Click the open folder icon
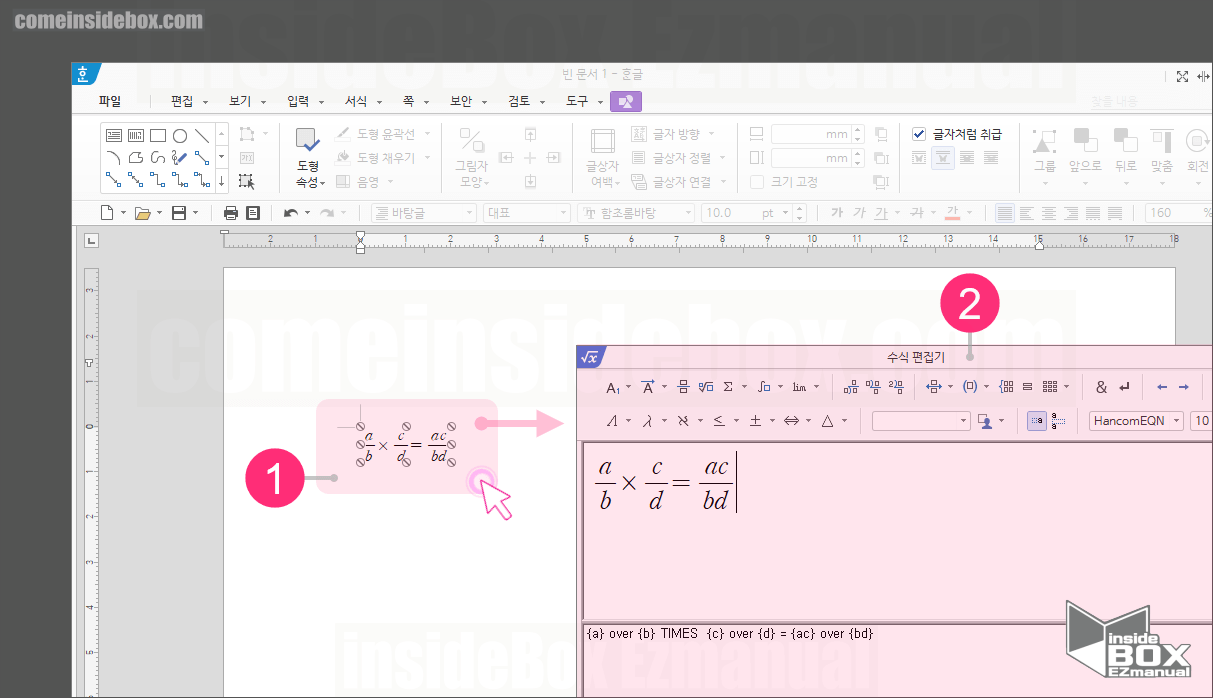Viewport: 1213px width, 698px height. point(142,213)
